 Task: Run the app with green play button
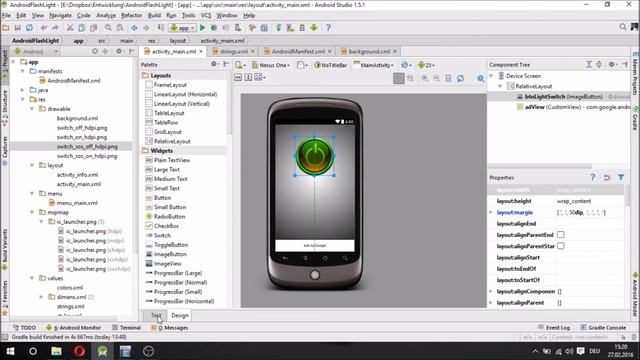(x=202, y=28)
